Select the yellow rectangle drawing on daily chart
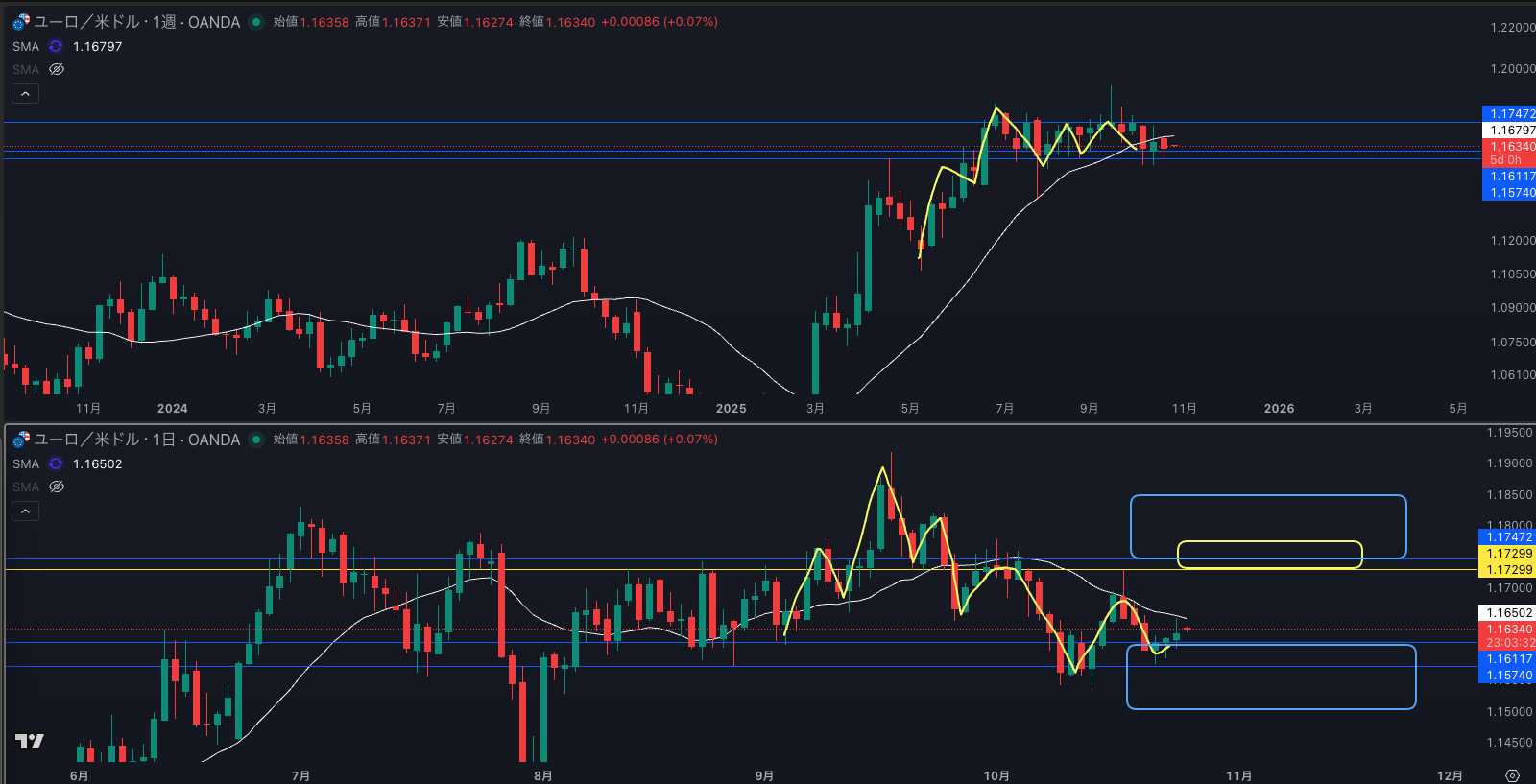 click(x=1269, y=542)
